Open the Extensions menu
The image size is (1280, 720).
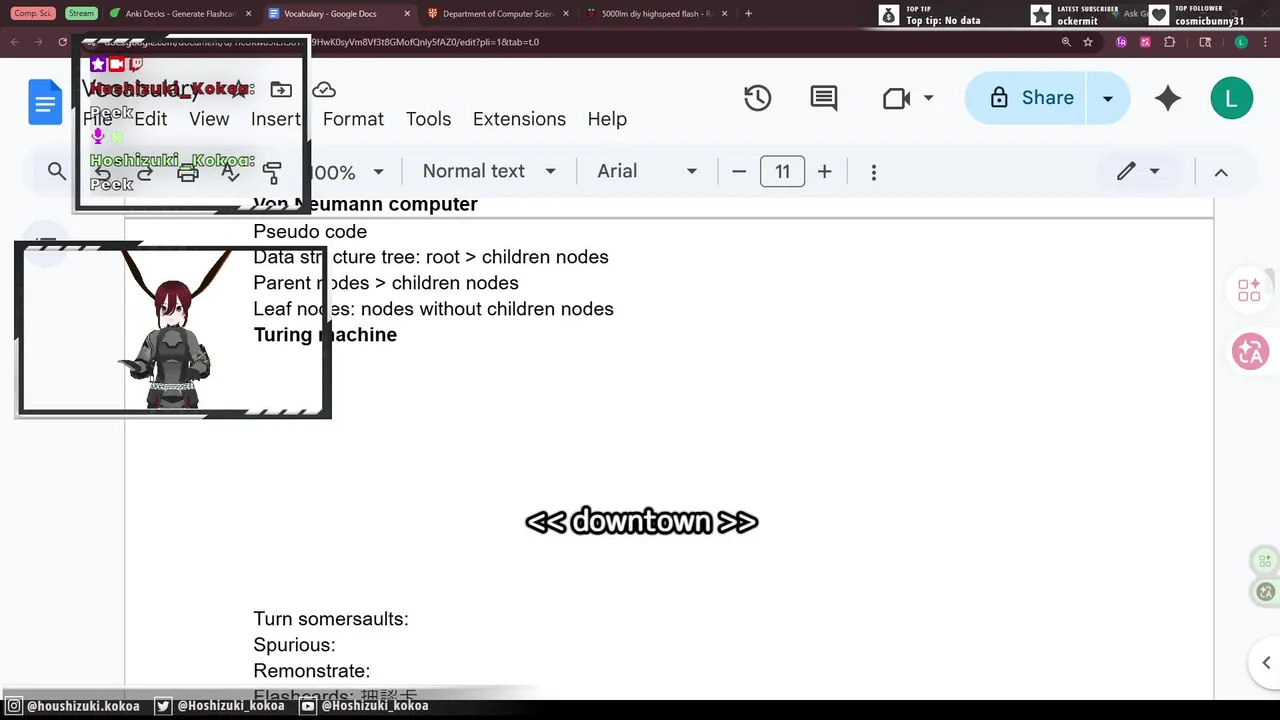pos(519,119)
